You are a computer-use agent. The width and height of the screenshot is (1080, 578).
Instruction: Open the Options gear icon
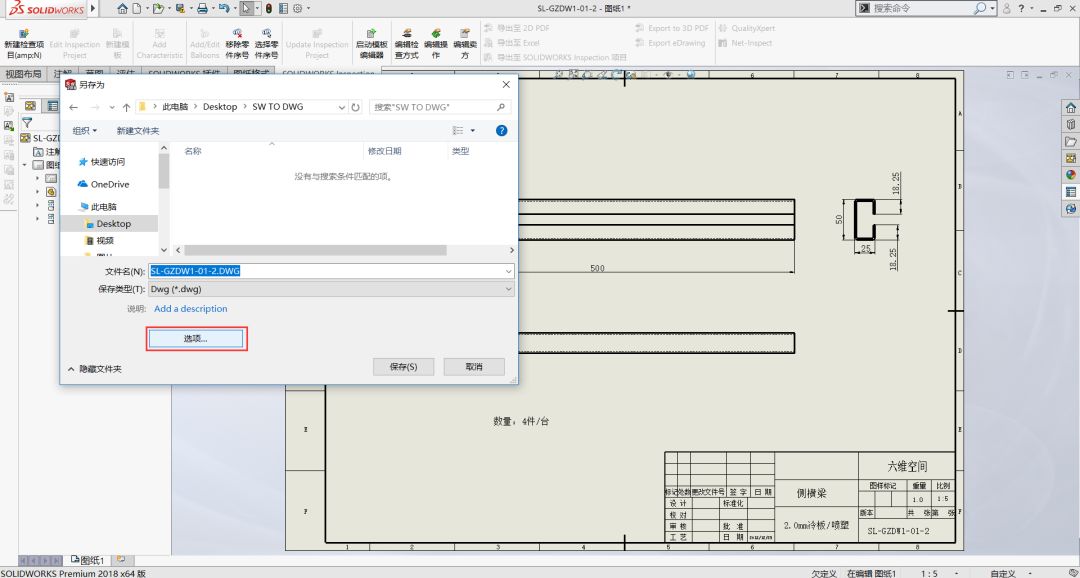[x=298, y=8]
